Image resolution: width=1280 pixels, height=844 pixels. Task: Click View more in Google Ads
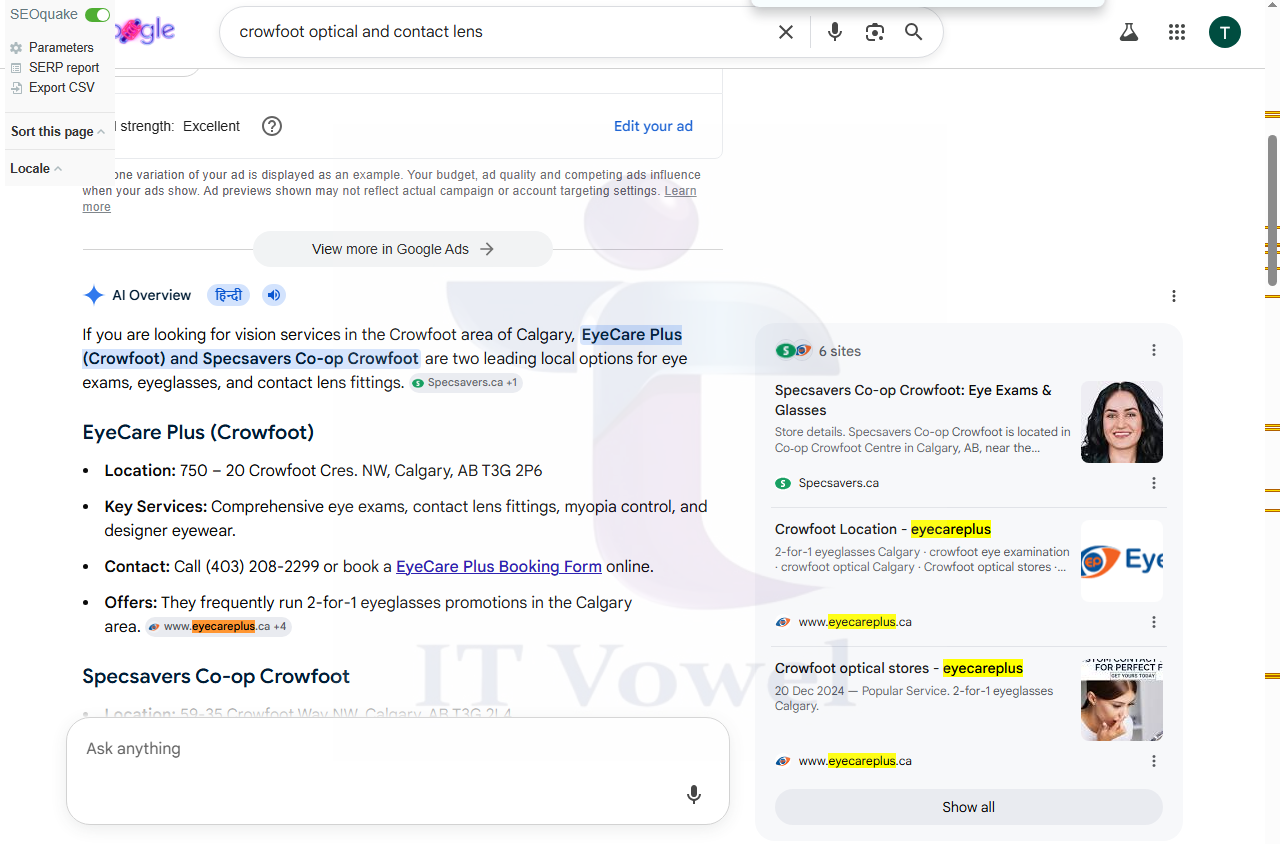click(403, 249)
